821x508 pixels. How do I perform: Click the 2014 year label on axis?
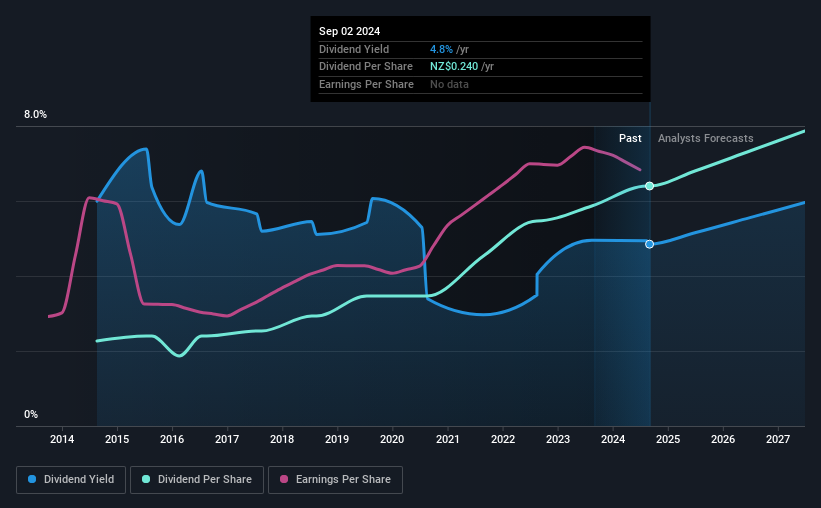62,439
